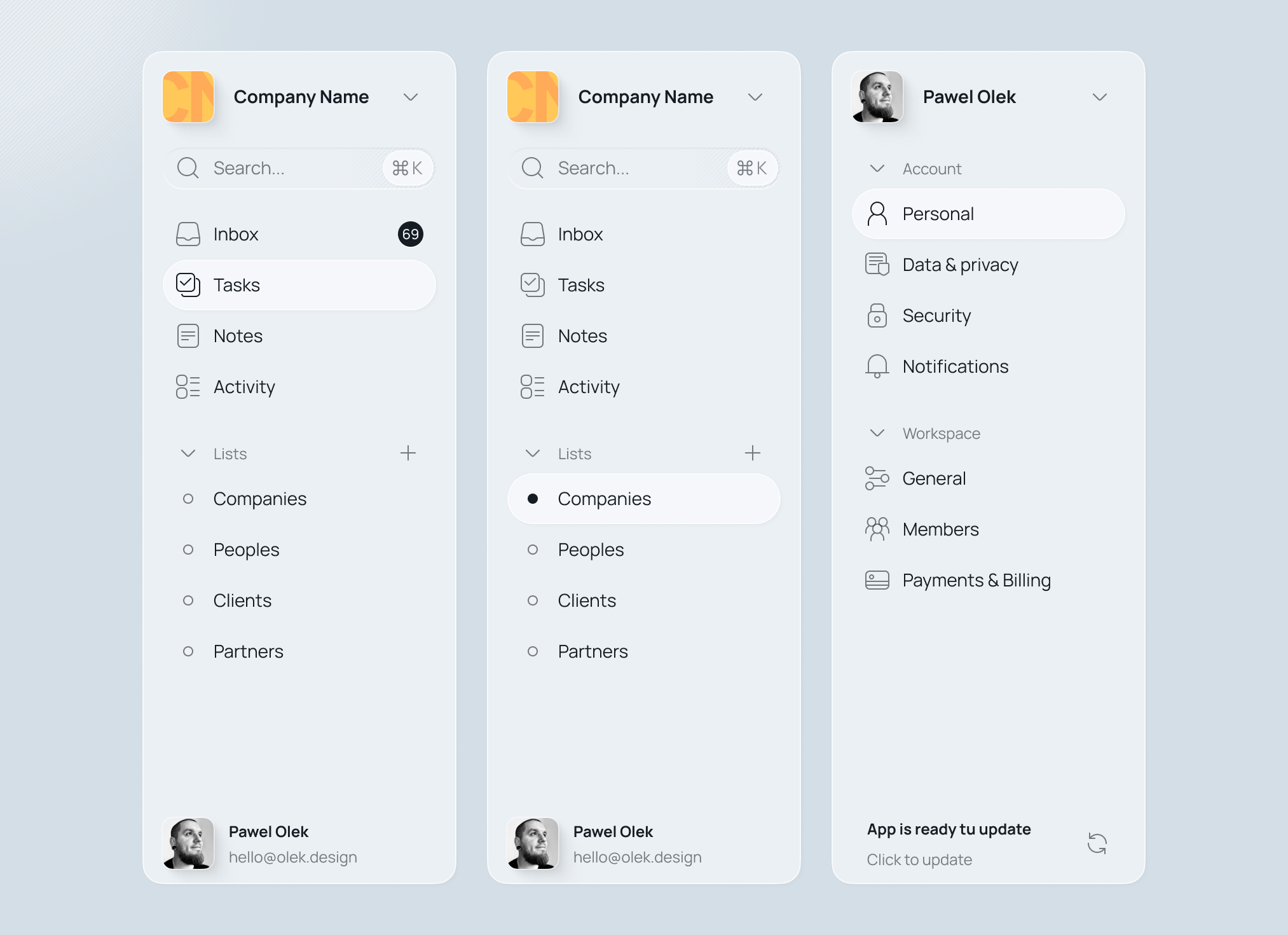Click the Click to update link
Viewport: 1288px width, 935px height.
click(x=919, y=859)
